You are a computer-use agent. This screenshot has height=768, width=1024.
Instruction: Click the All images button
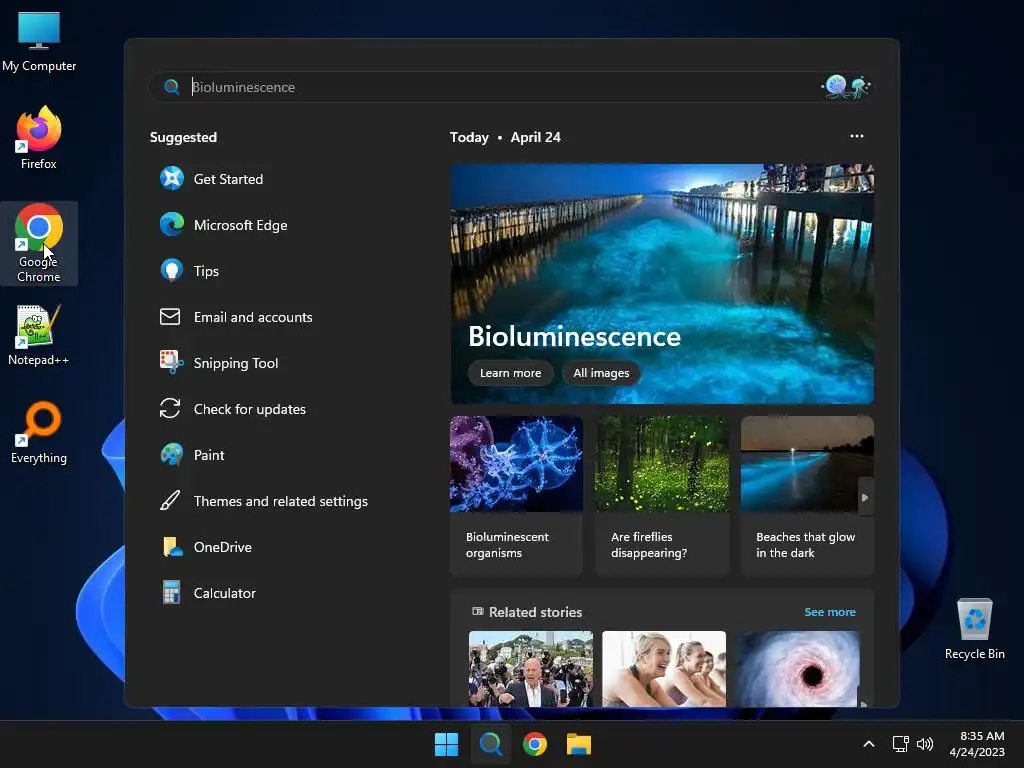[x=601, y=373]
